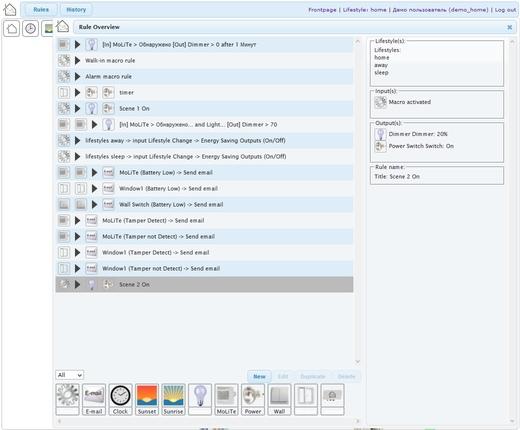Click the clock icon button in toolbar

(x=30, y=28)
